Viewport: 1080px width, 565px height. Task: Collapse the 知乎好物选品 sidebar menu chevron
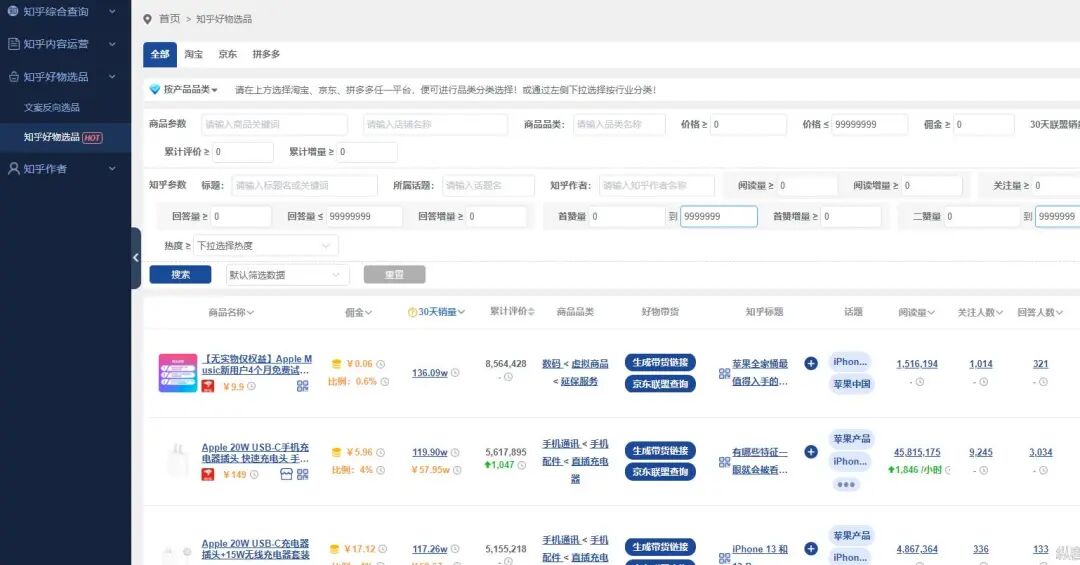(x=112, y=76)
